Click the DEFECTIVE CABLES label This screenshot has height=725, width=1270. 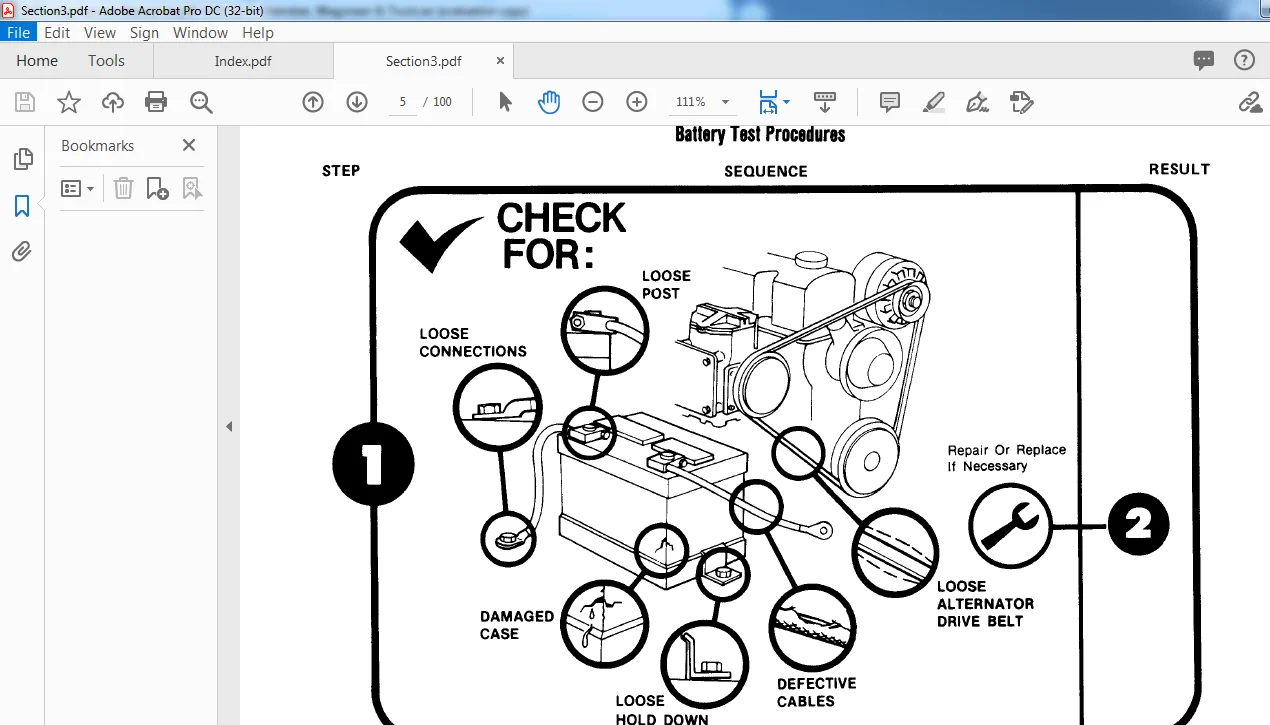coord(817,692)
